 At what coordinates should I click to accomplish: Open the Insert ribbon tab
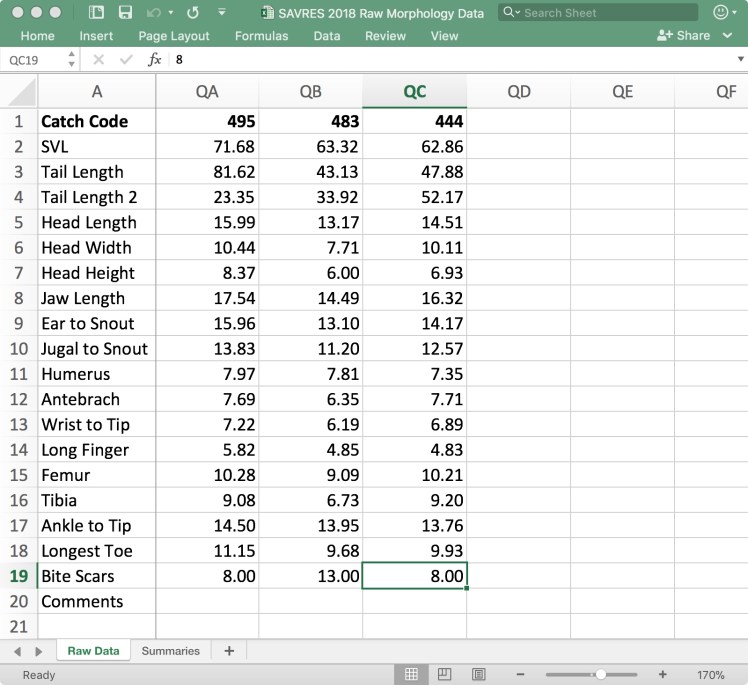(x=96, y=36)
